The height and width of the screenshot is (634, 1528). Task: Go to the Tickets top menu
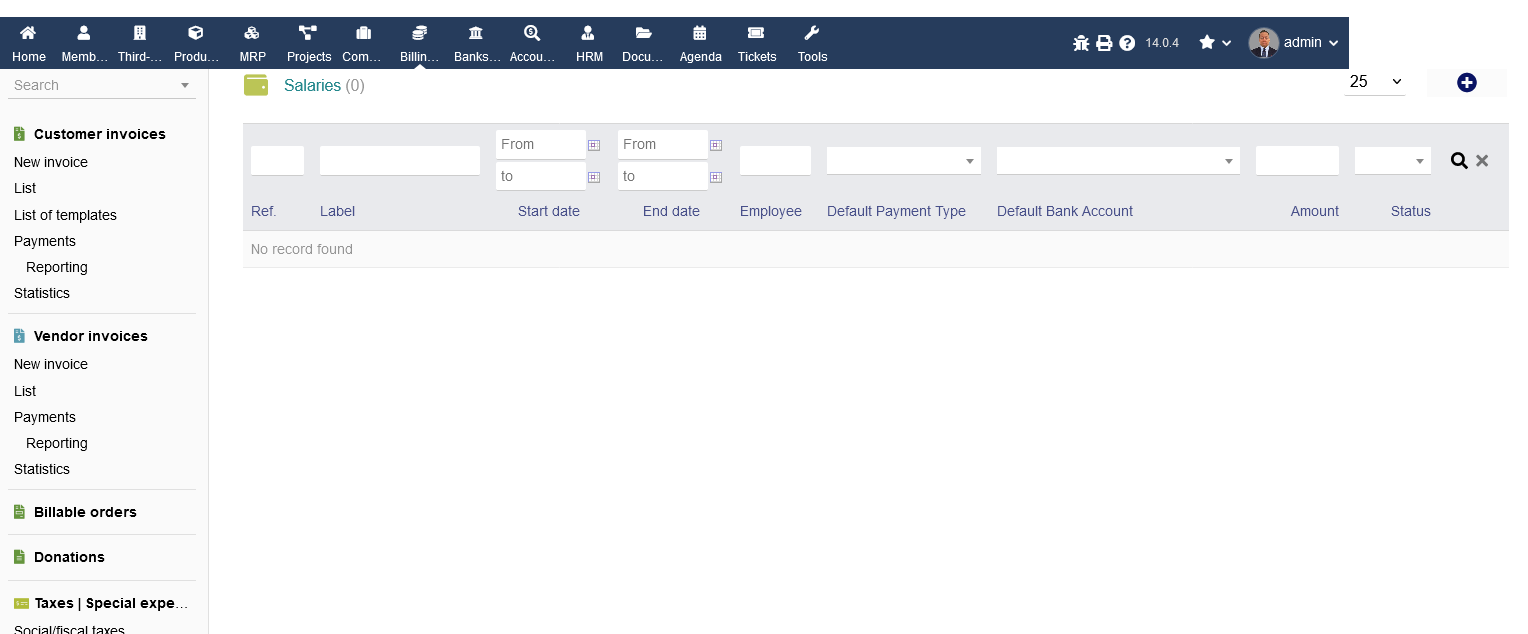point(756,43)
